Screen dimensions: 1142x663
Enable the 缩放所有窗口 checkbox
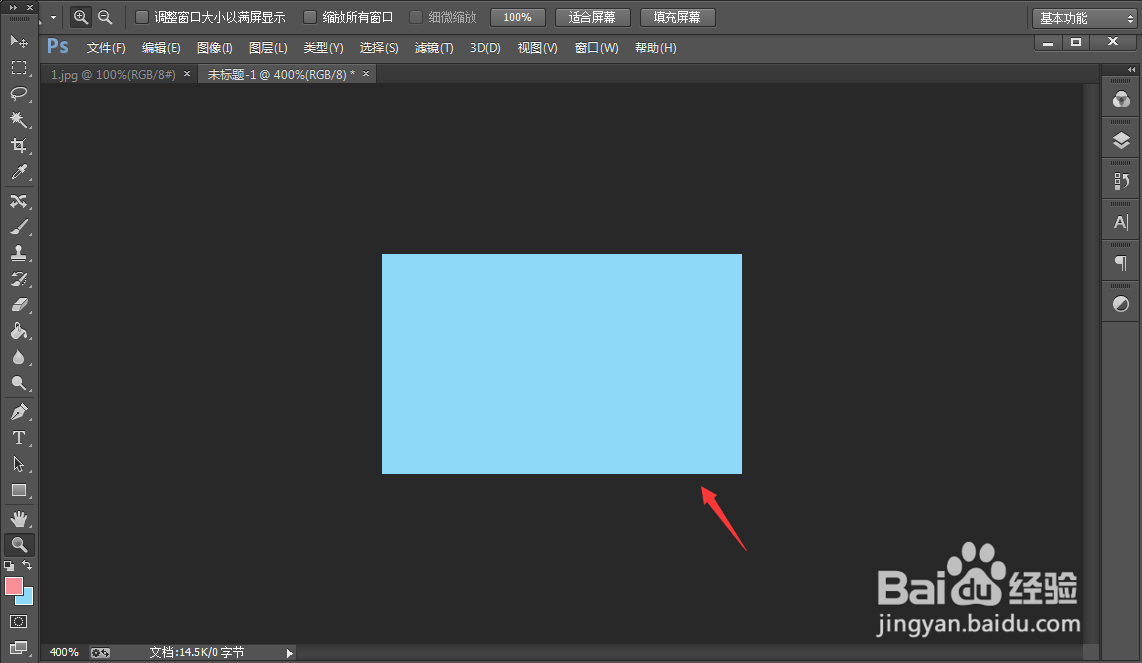[x=310, y=16]
